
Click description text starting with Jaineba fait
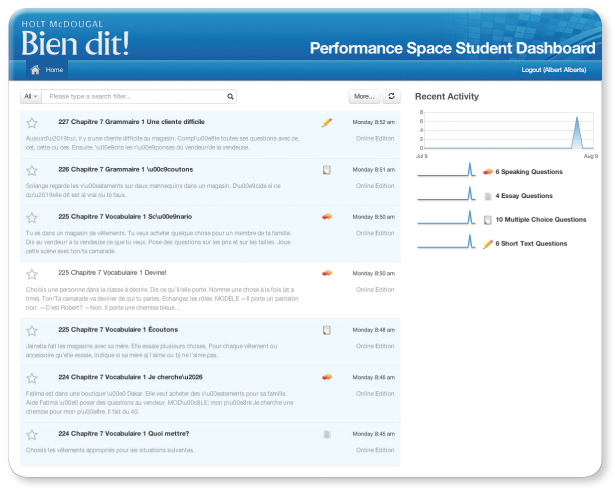click(151, 350)
